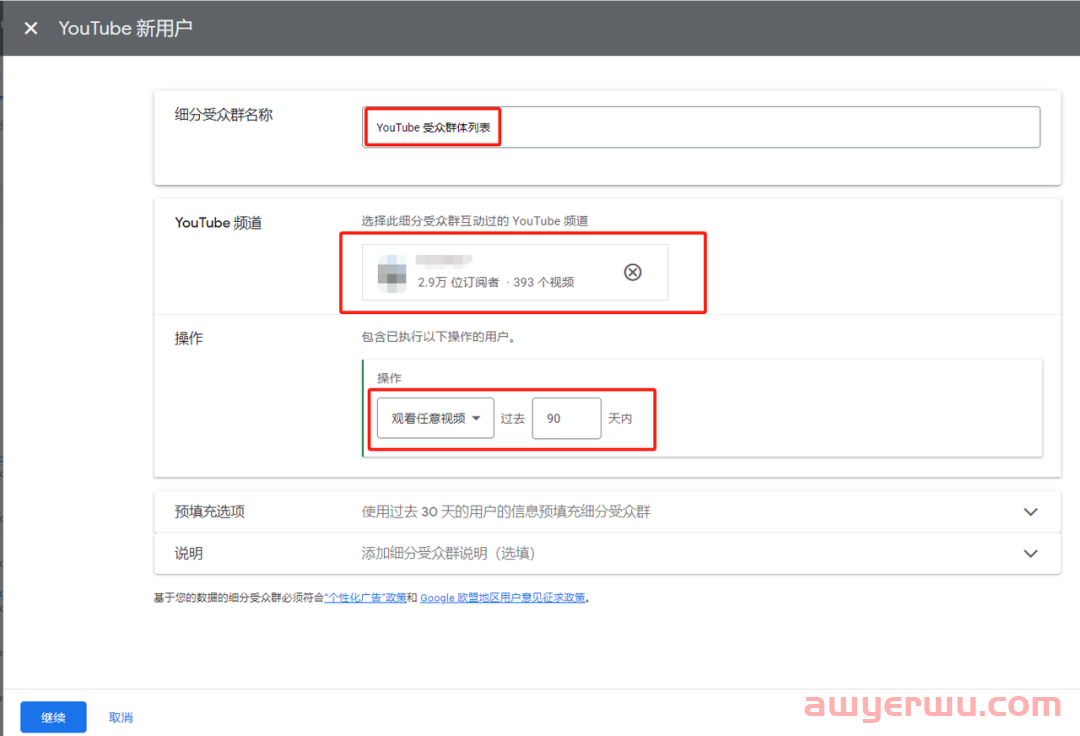Expand the 预填充选项 section

[1030, 512]
